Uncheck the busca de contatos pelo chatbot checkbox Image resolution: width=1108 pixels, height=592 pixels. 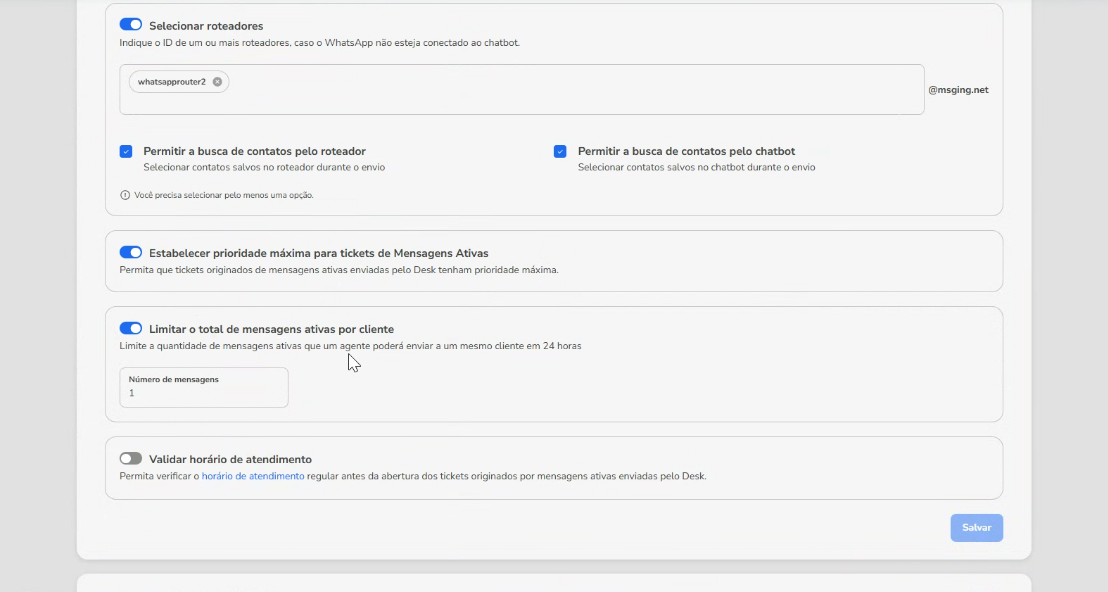[560, 152]
